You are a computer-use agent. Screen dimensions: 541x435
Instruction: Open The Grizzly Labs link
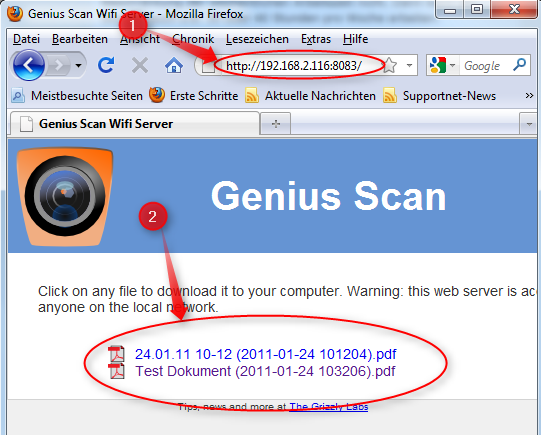(x=328, y=407)
